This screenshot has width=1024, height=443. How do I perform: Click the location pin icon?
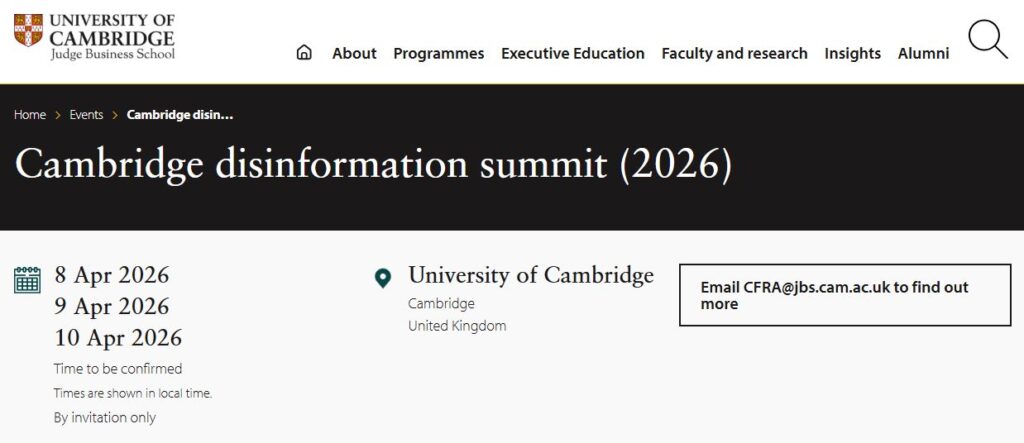coord(383,278)
